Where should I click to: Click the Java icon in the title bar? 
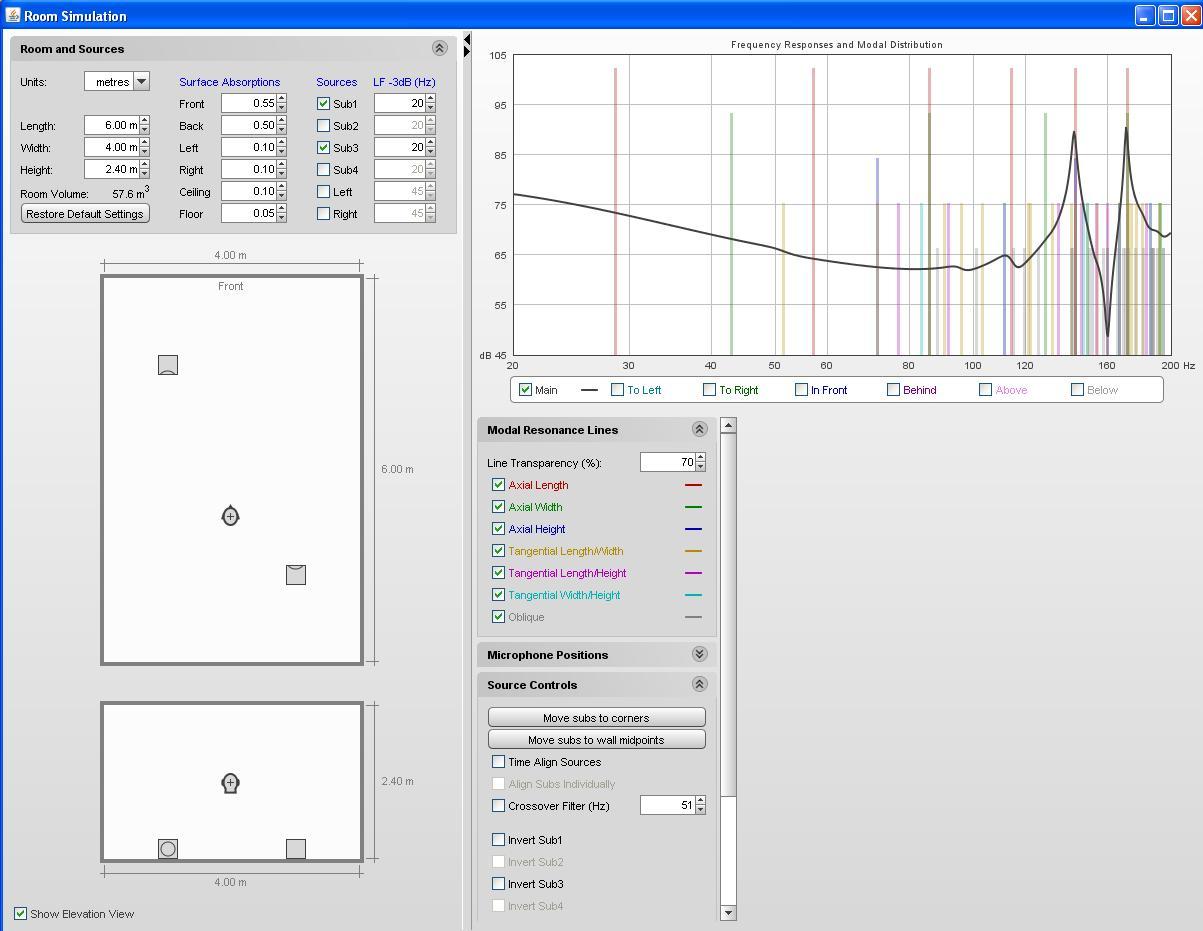pos(12,16)
